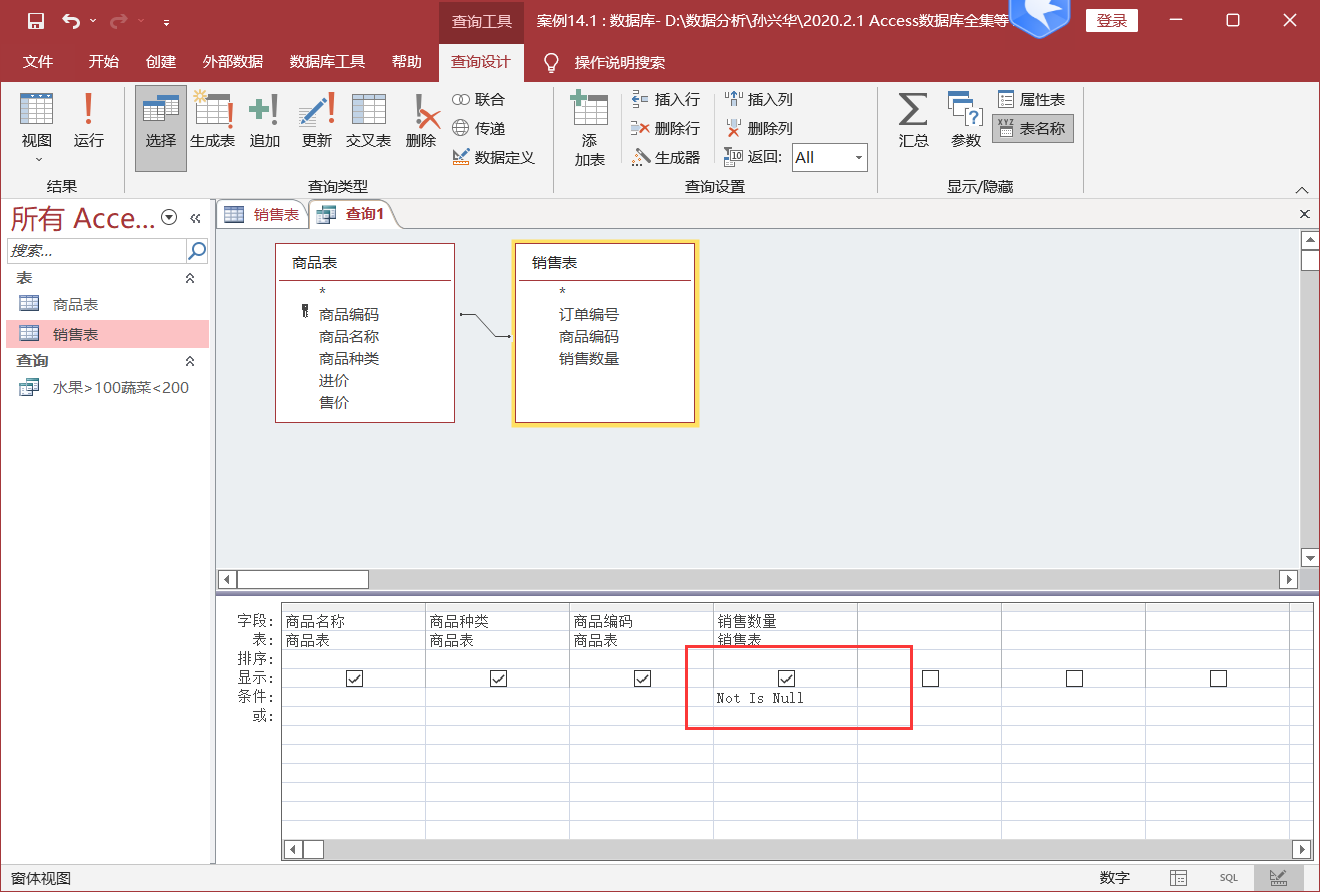Switch to the 查询1 document tab
The width and height of the screenshot is (1320, 892).
[351, 214]
